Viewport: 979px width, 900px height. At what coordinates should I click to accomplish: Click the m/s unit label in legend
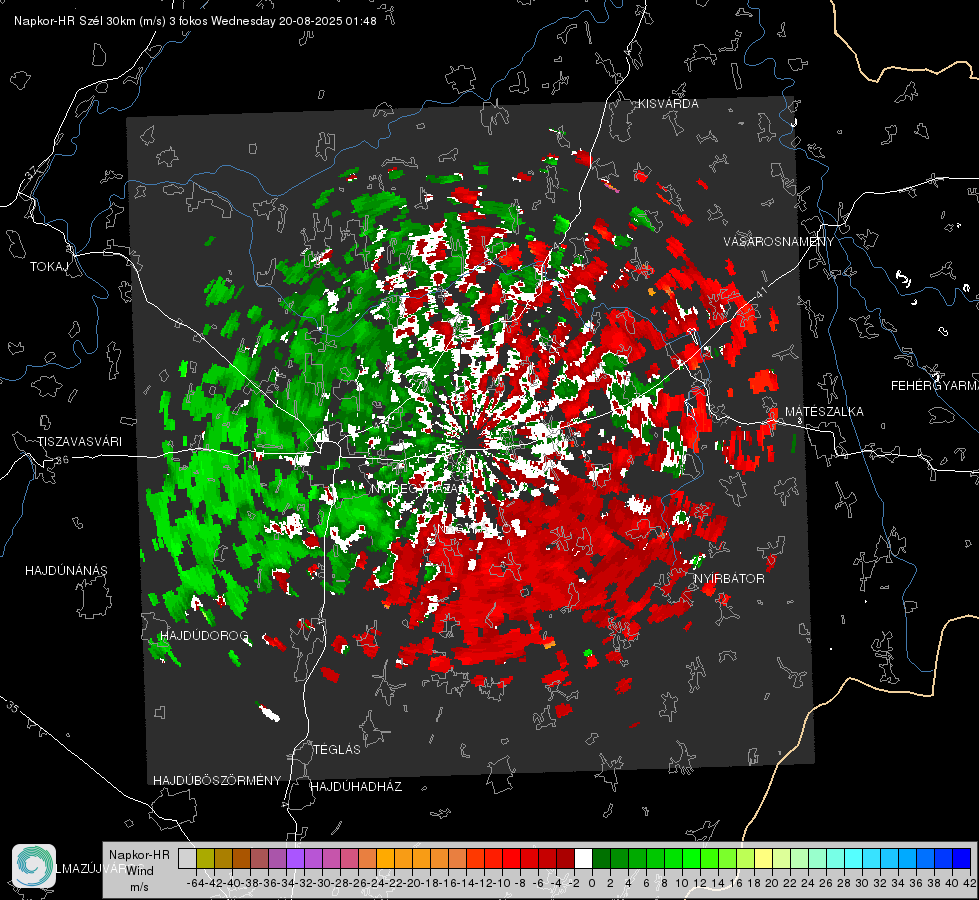[x=139, y=887]
